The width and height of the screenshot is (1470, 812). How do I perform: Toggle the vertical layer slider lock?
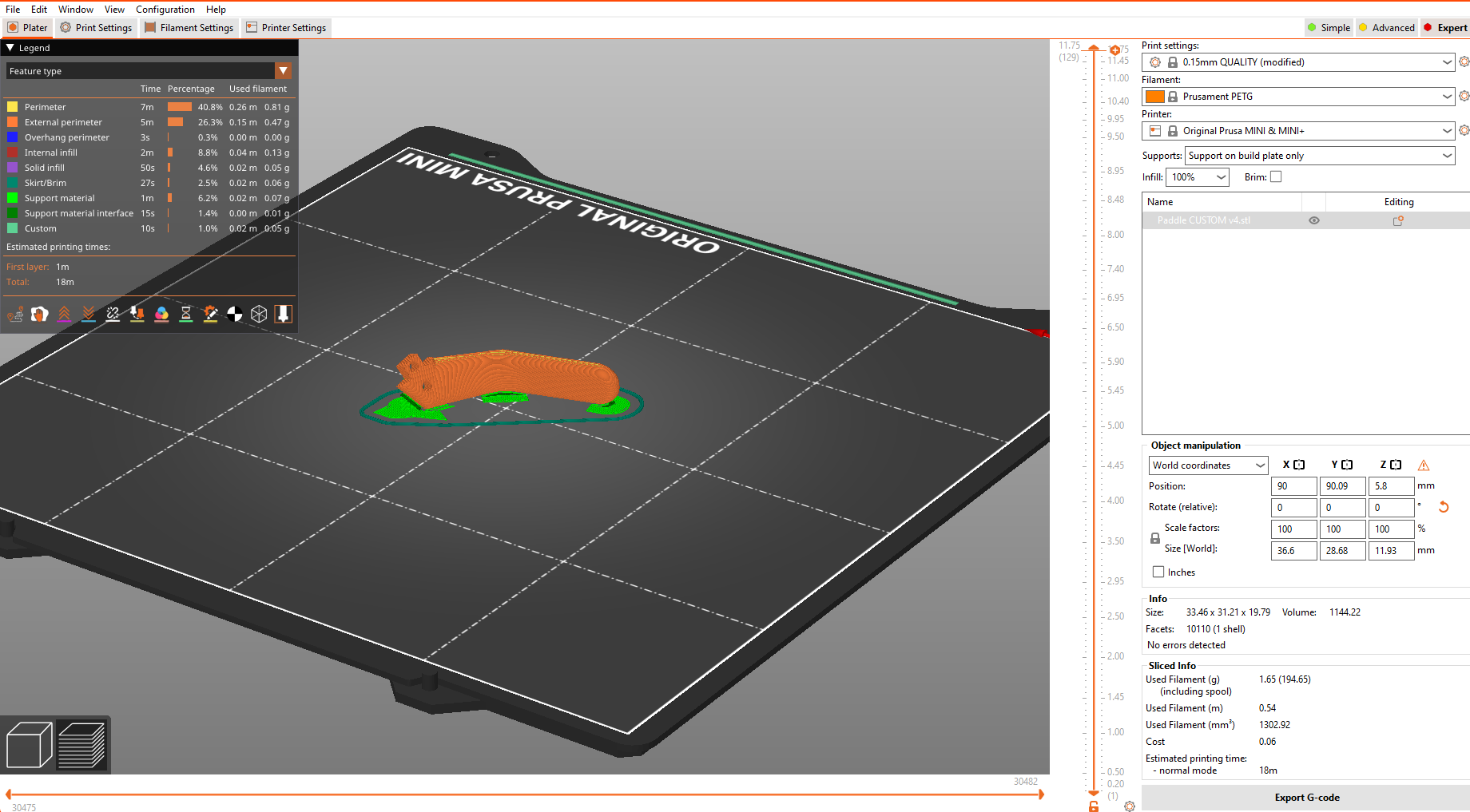(1094, 806)
